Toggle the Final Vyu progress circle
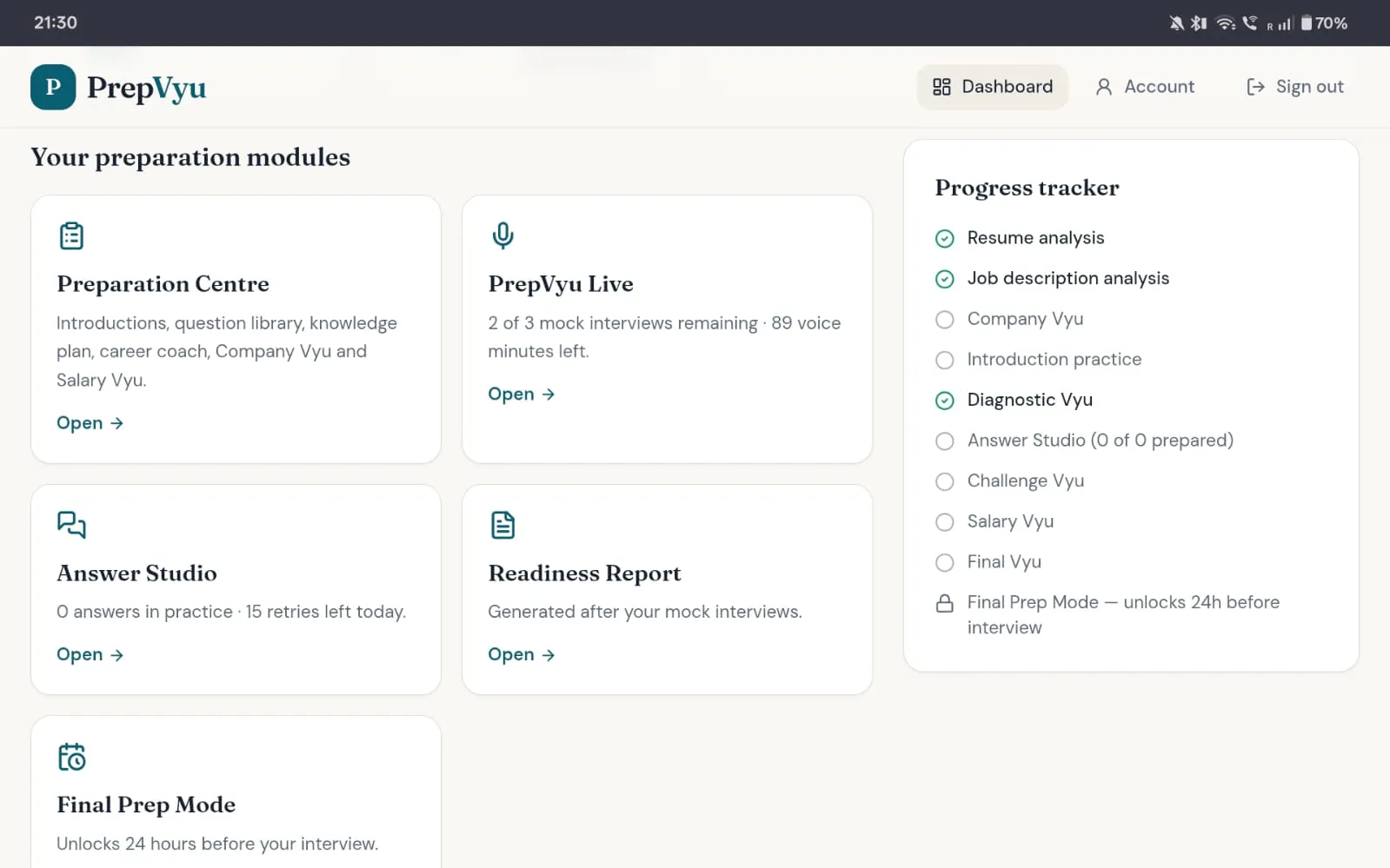Viewport: 1390px width, 868px height. (944, 563)
